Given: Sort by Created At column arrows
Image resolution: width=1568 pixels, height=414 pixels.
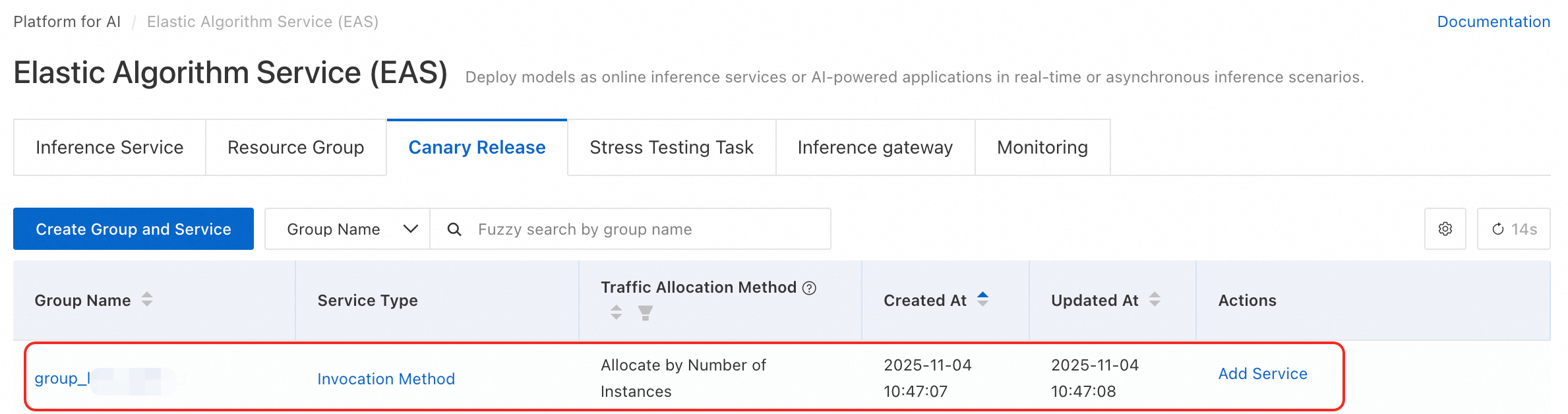Looking at the screenshot, I should [982, 299].
